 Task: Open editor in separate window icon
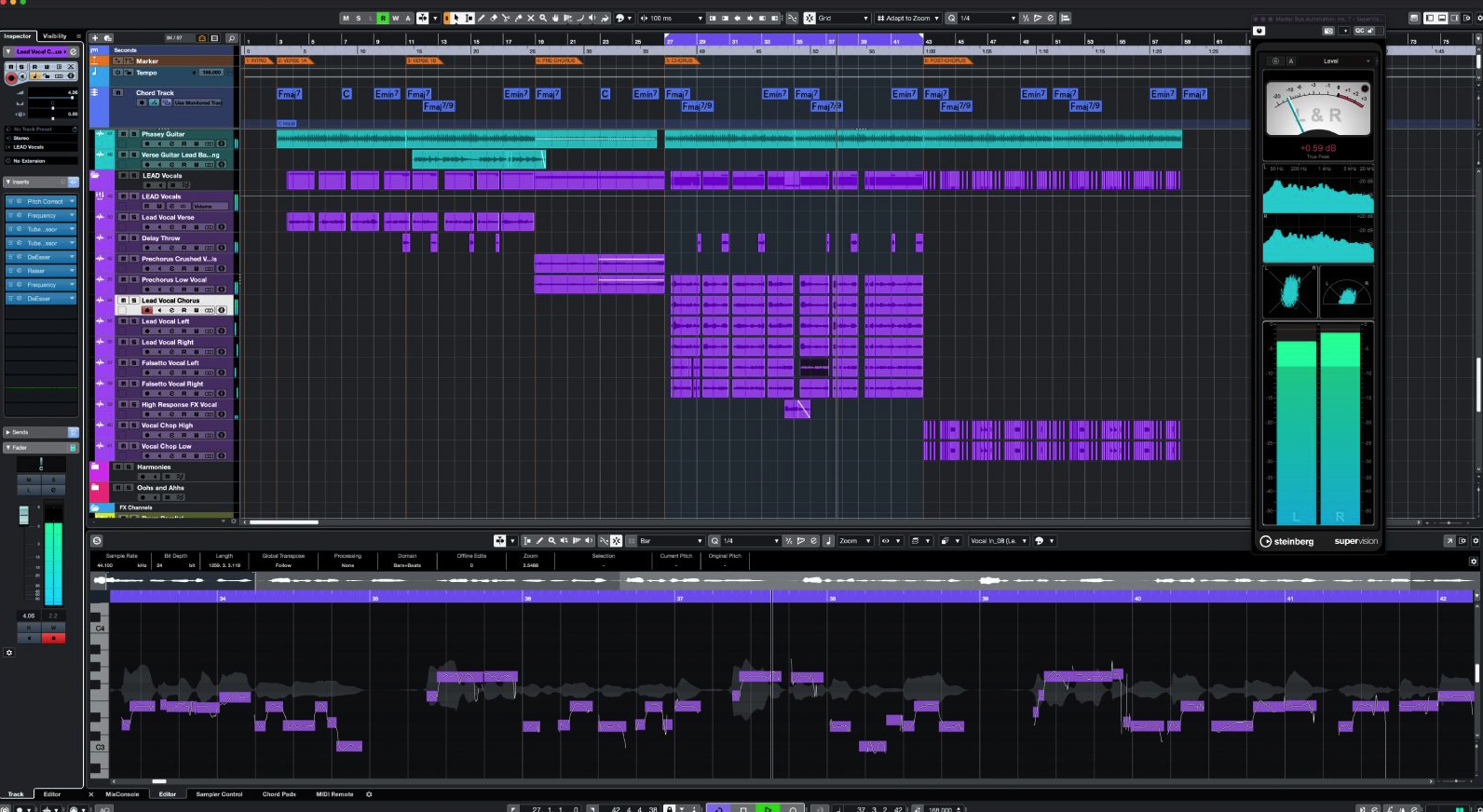point(1449,541)
